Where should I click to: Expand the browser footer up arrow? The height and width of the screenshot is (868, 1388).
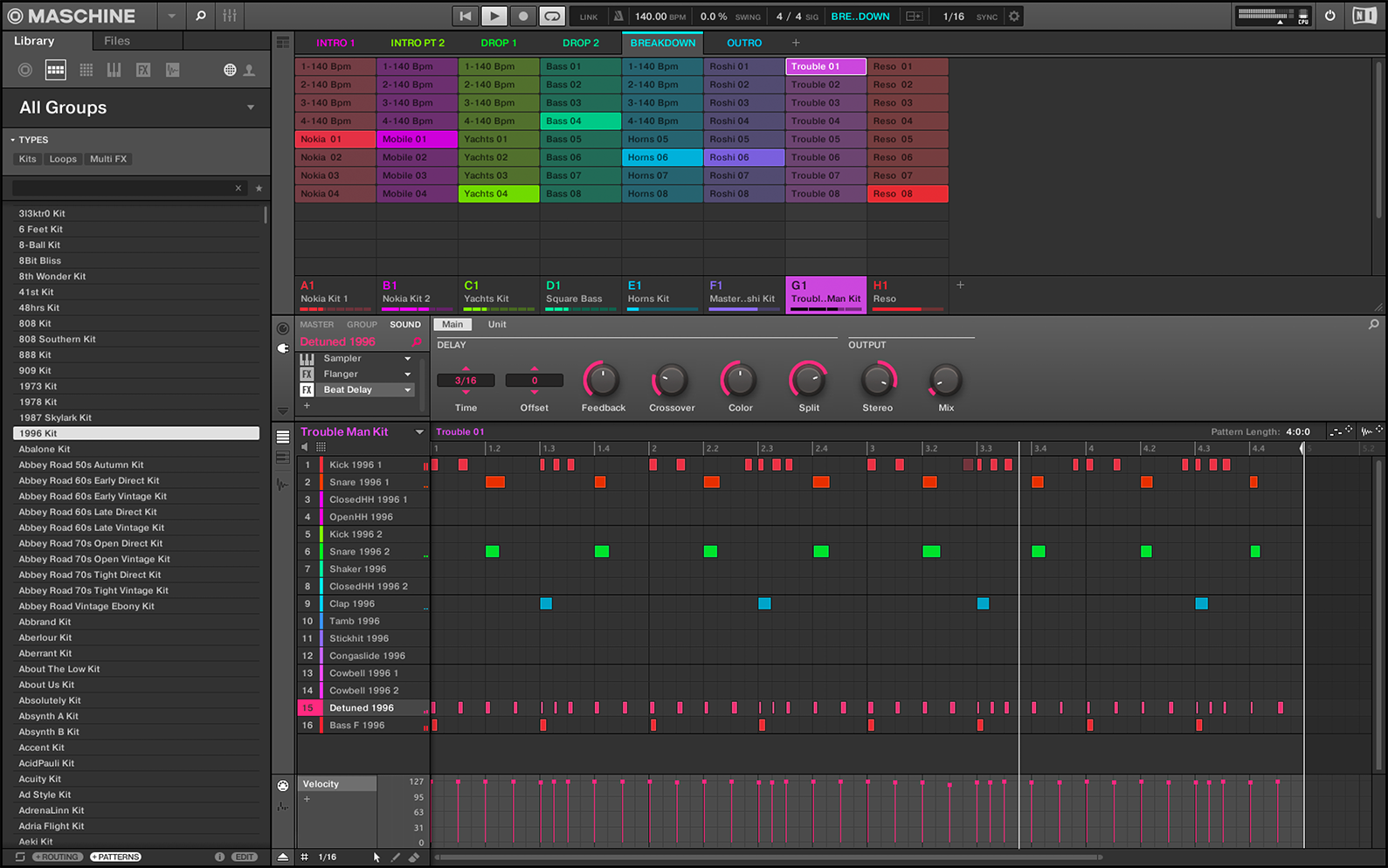coord(283,858)
